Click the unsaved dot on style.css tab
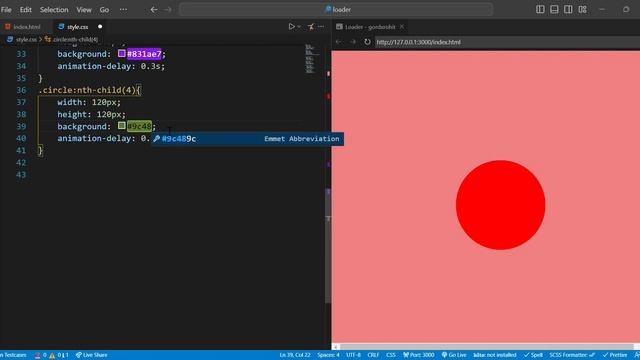 click(100, 27)
